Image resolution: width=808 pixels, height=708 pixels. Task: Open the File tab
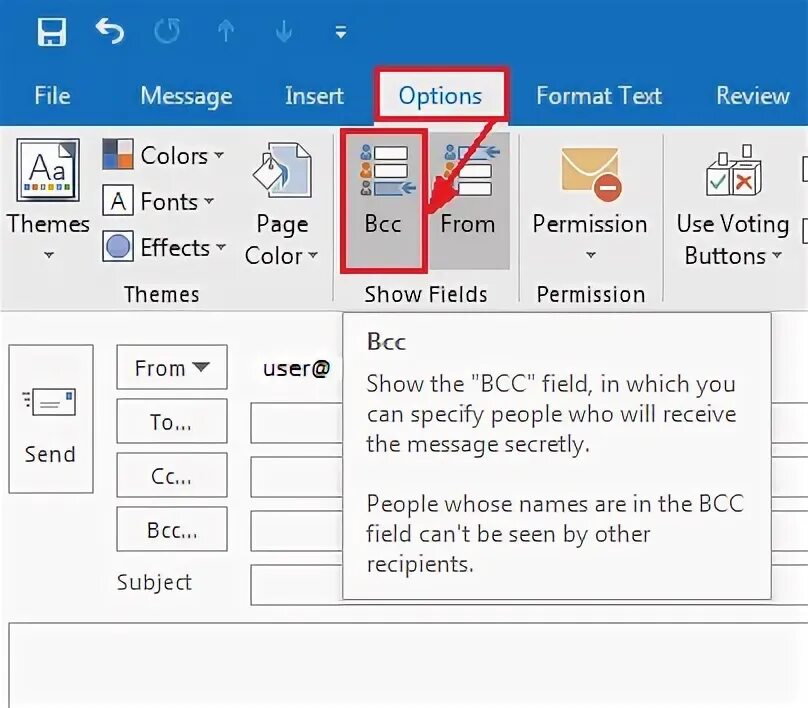coord(52,96)
